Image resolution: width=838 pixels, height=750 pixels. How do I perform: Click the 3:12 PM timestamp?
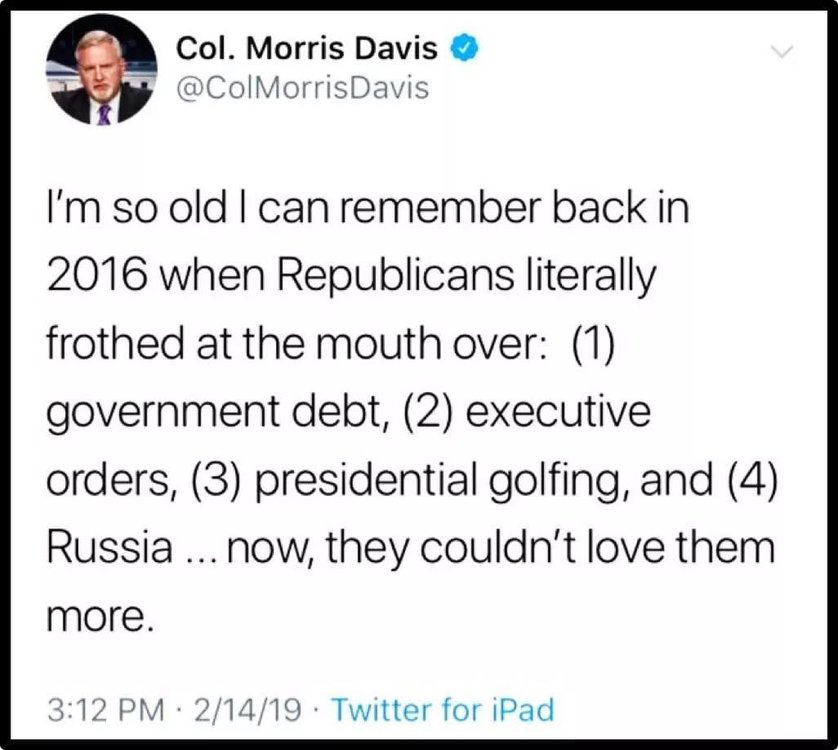[x=106, y=710]
